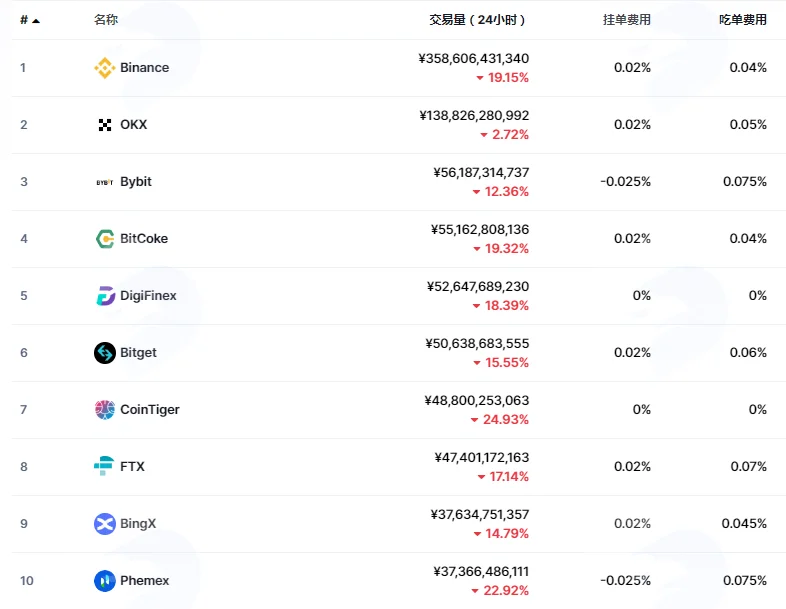Select Bybit's 24h volume ¥56,187,314,737
This screenshot has width=786, height=609.
point(481,172)
